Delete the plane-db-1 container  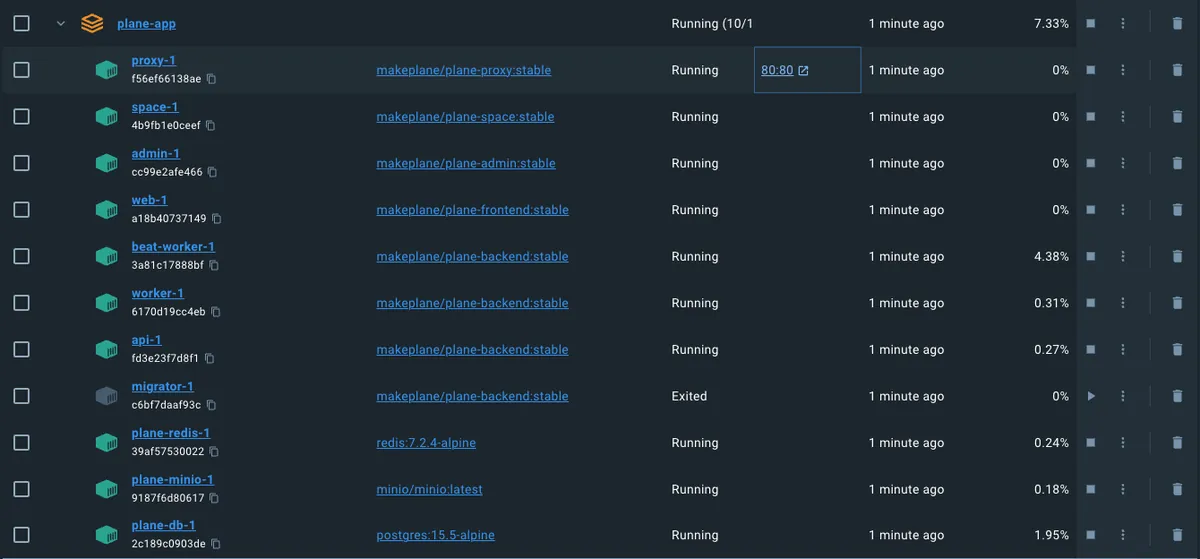point(1177,536)
